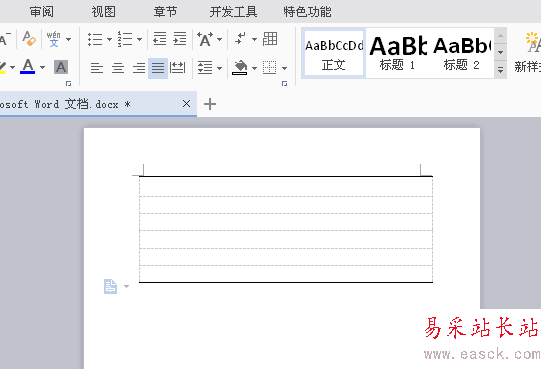This screenshot has height=369, width=541.
Task: Align text to the left
Action: point(97,68)
